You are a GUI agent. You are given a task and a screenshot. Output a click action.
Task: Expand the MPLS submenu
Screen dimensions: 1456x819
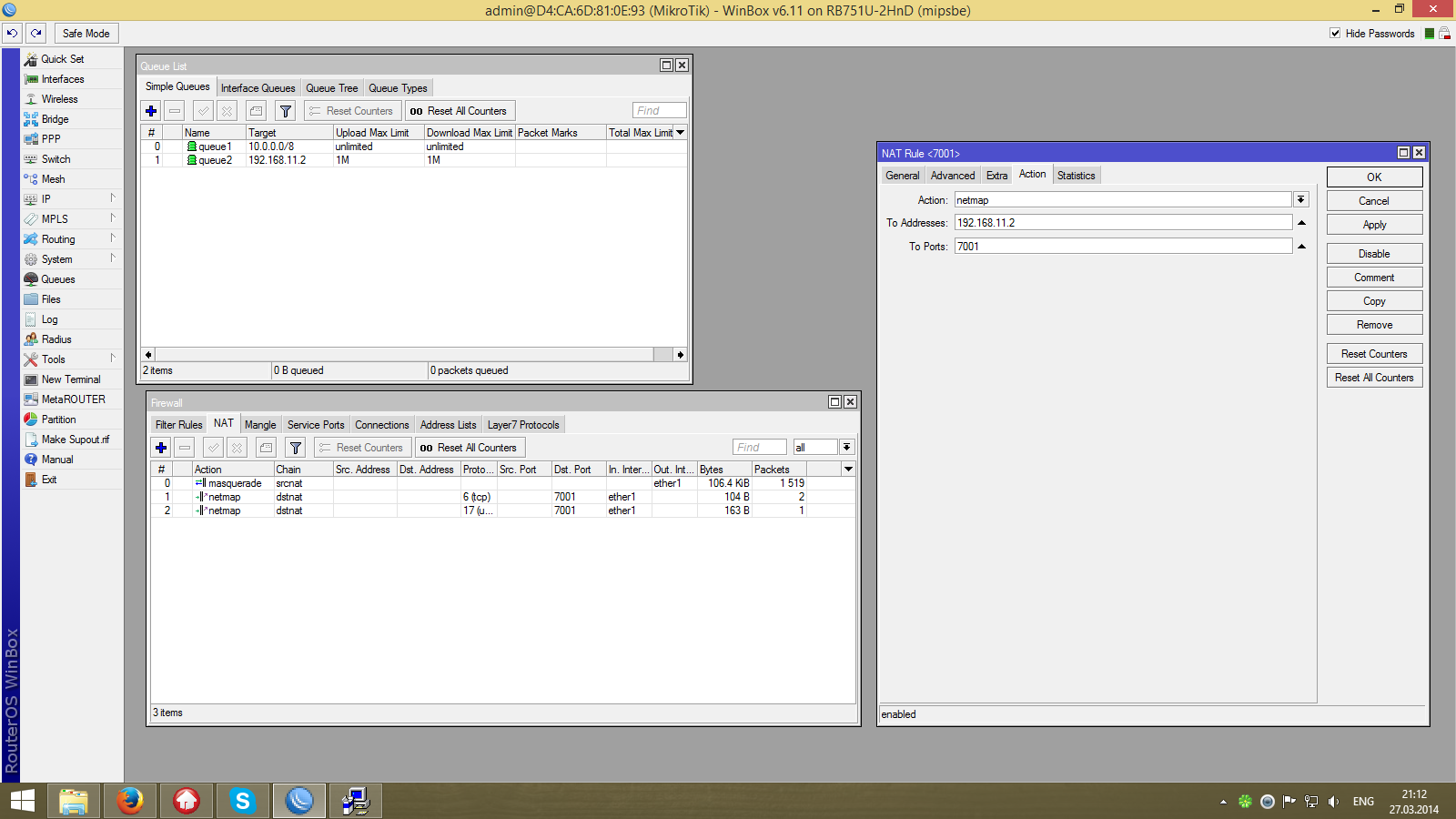[x=113, y=218]
